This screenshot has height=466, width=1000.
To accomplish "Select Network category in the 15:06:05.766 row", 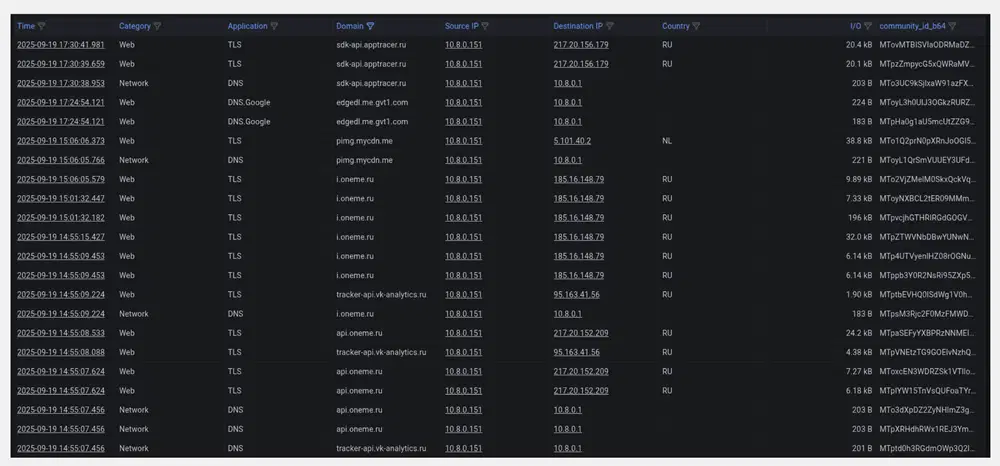I will (133, 160).
